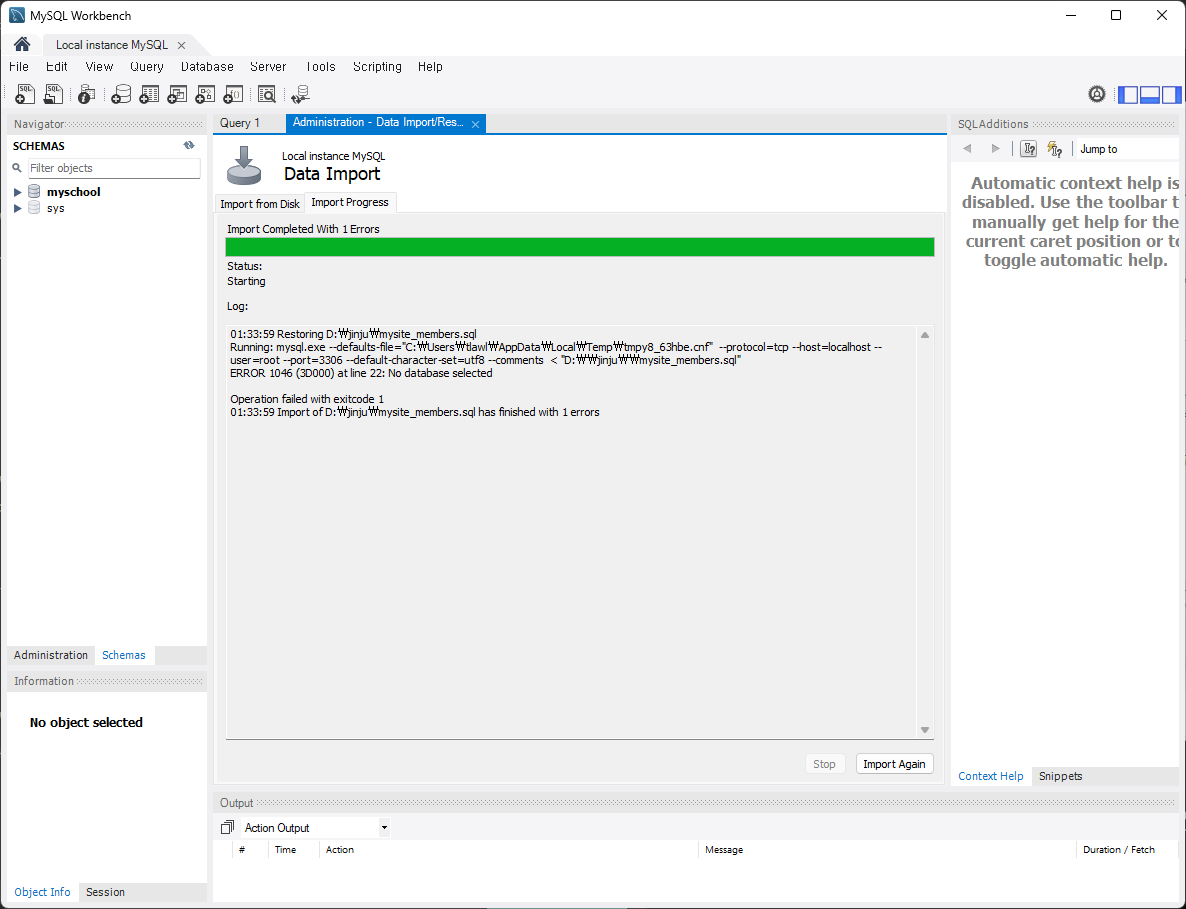1186x909 pixels.
Task: Select the Local instance MySQL connection tab
Action: click(x=112, y=45)
